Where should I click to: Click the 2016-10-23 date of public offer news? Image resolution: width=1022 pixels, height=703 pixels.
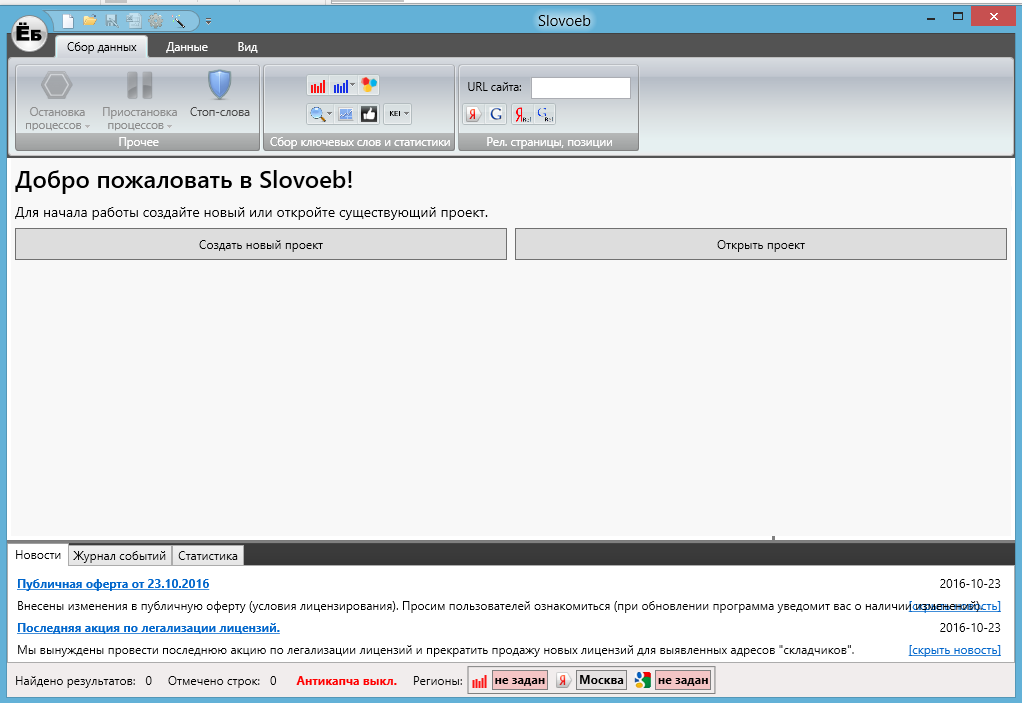(970, 584)
